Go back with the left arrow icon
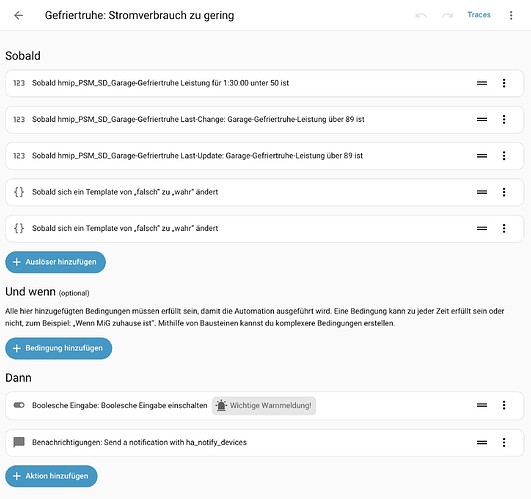Viewport: 531px width, 499px height. pyautogui.click(x=19, y=15)
